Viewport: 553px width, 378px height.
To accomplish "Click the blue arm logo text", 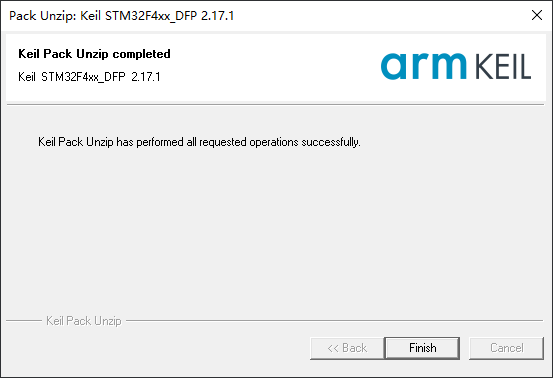I will tap(424, 66).
